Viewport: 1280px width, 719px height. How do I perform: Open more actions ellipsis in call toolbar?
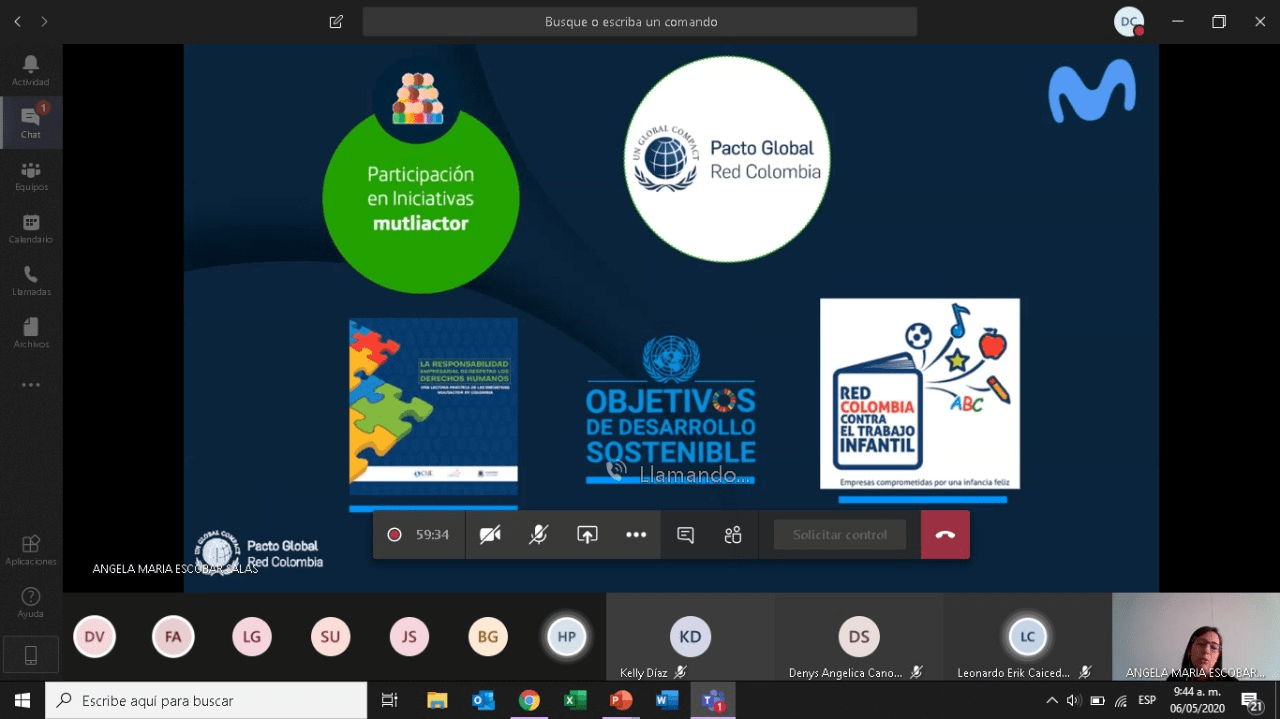(636, 535)
